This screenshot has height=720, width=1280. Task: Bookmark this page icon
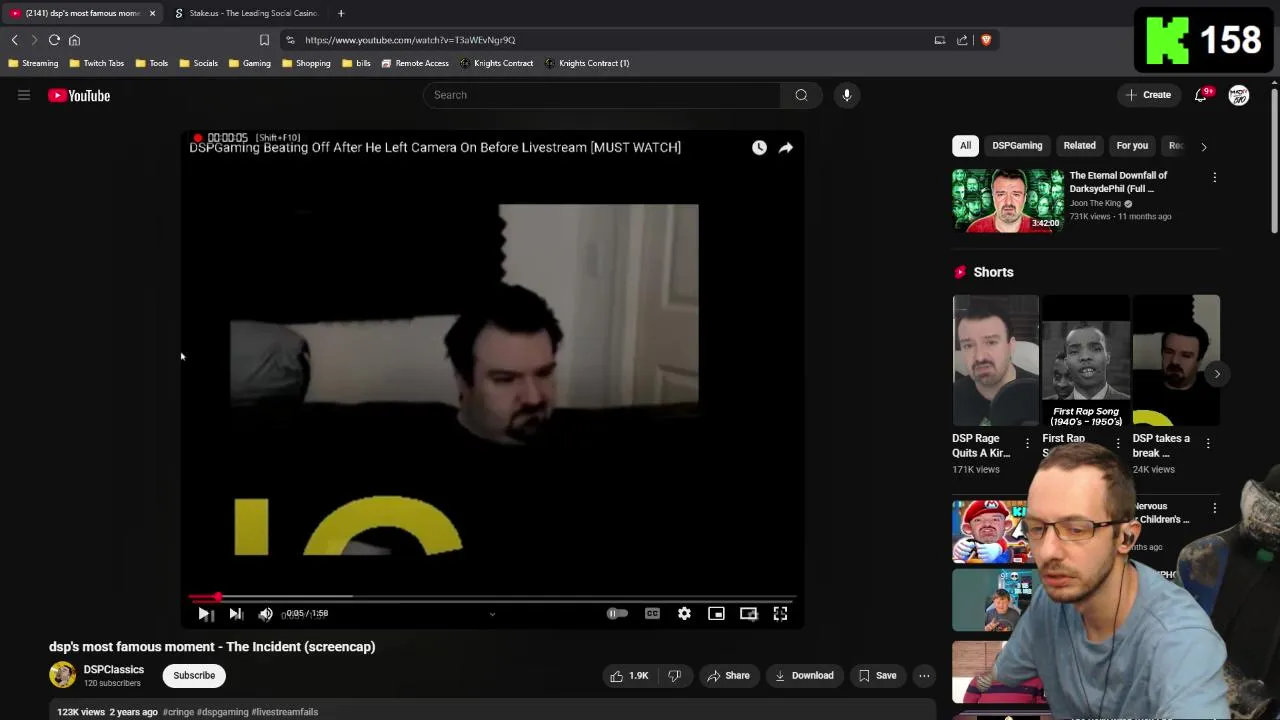[264, 40]
